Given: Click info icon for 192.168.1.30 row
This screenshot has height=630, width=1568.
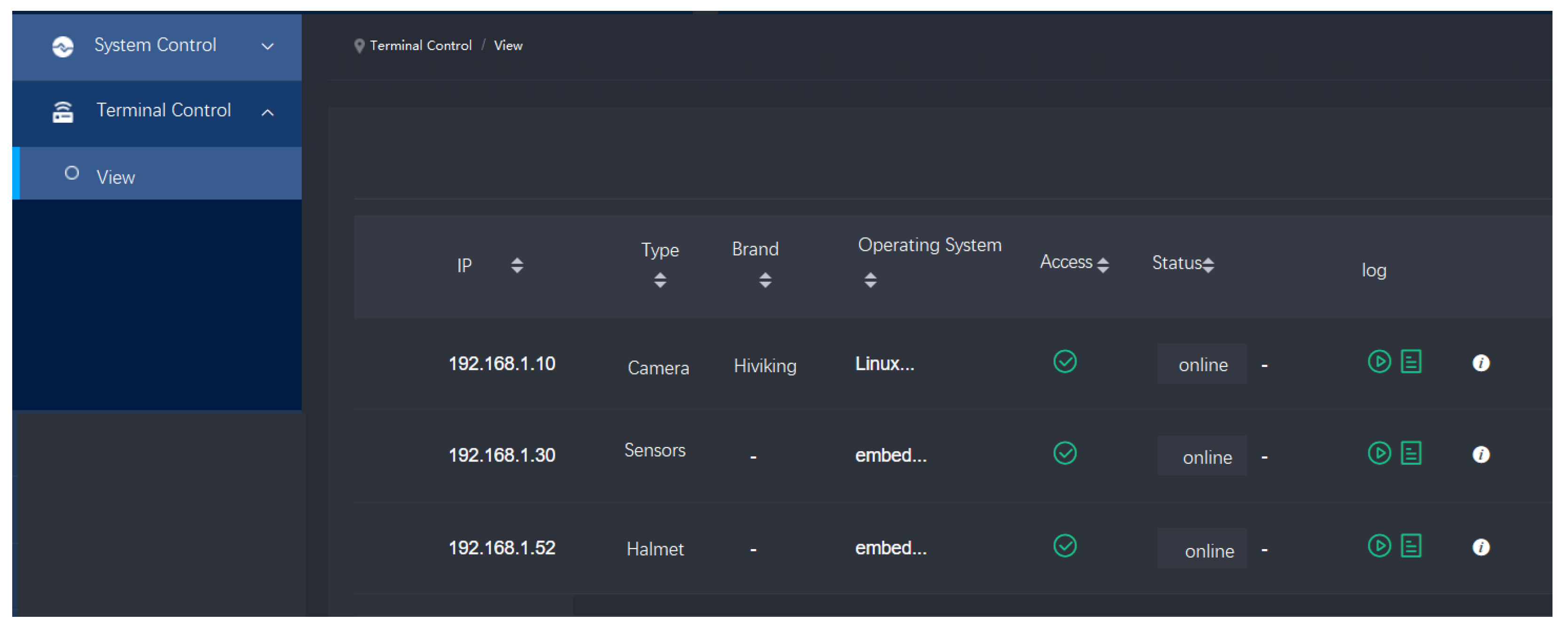Looking at the screenshot, I should [1481, 455].
